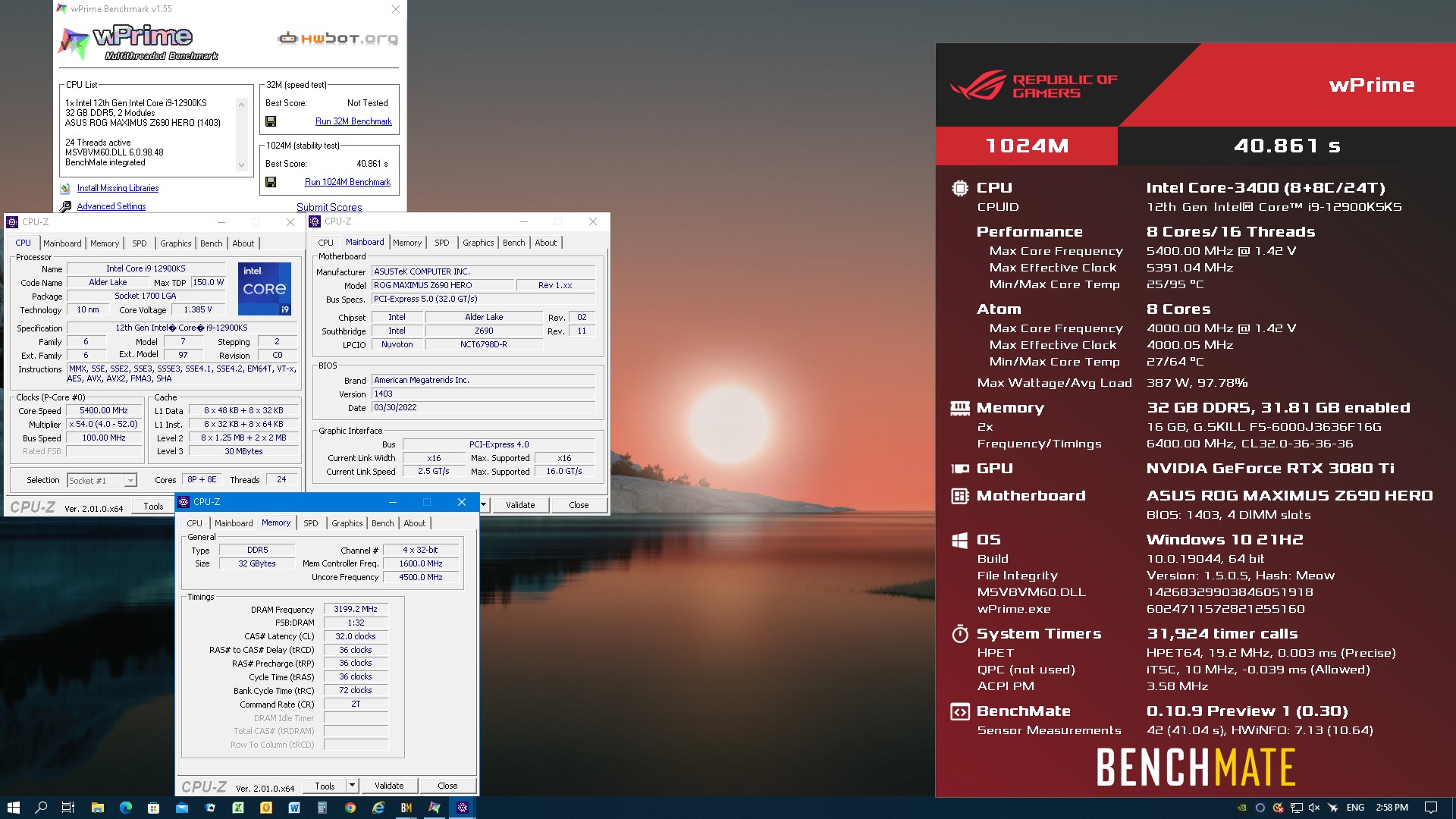
Task: Open the Tools dropdown arrow in the Memory CPU-Z window
Action: (x=353, y=786)
